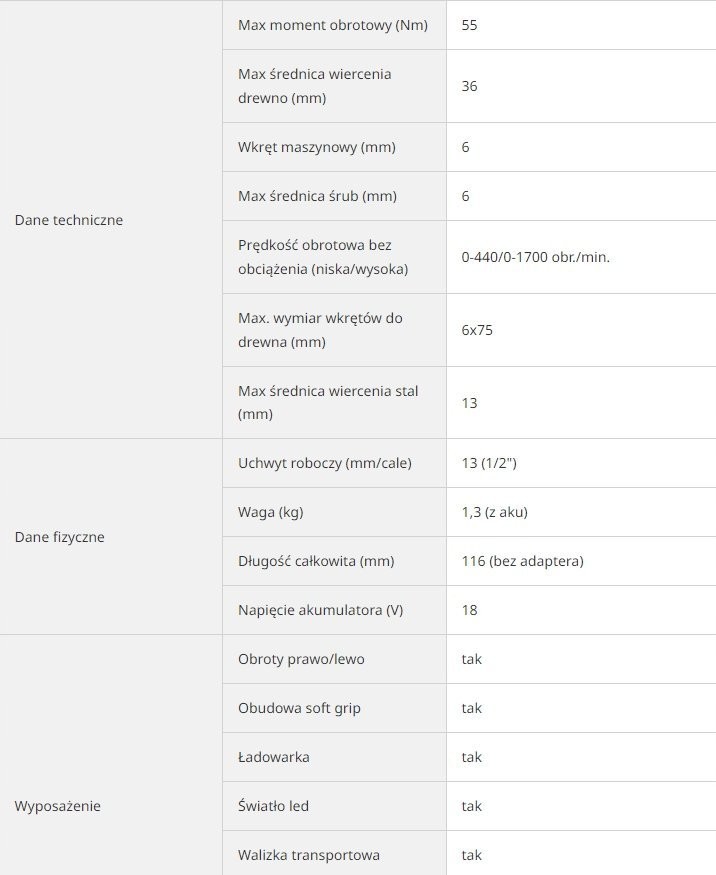
Task: Select the speed value "0-440/0-1700 obr./min."
Action: (x=536, y=257)
